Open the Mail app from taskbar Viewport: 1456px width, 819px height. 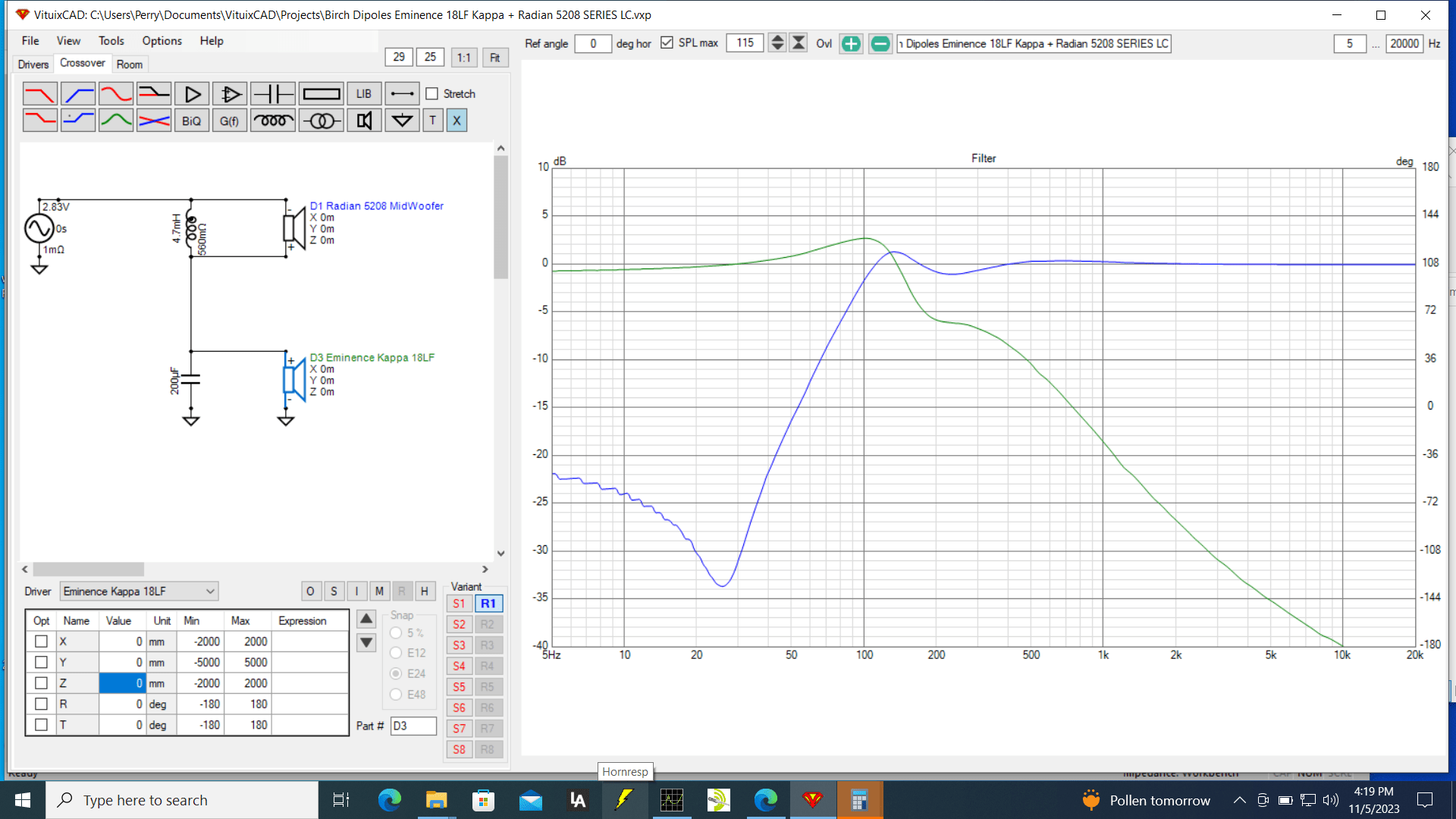pyautogui.click(x=531, y=800)
